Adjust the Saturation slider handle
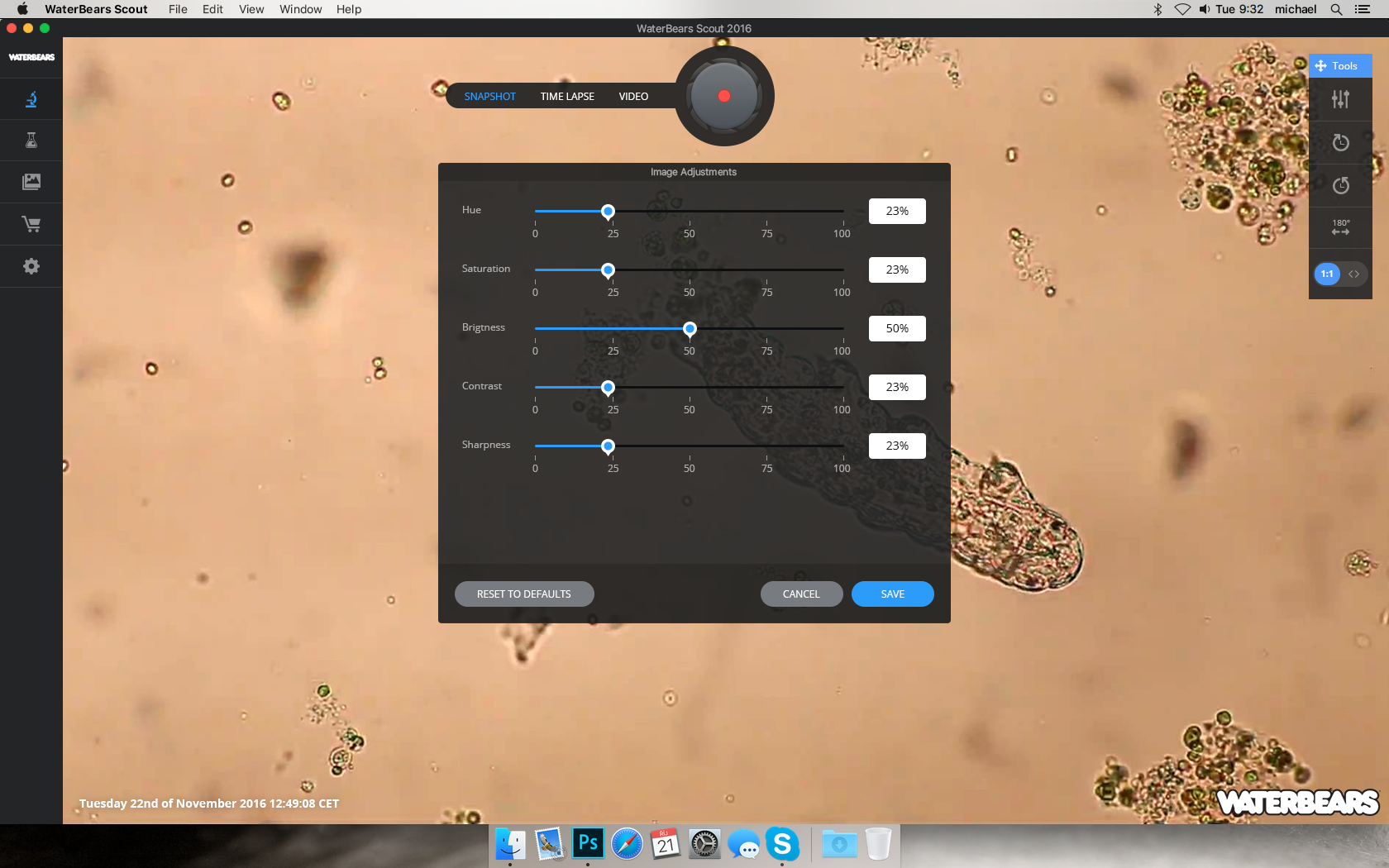This screenshot has height=868, width=1389. (x=608, y=270)
